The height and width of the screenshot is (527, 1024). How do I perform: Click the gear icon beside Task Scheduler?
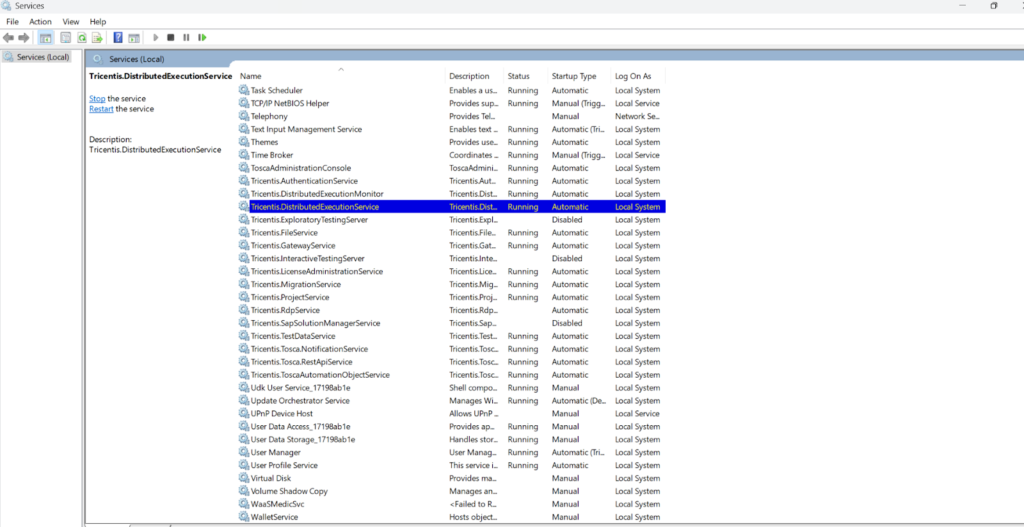coord(244,90)
